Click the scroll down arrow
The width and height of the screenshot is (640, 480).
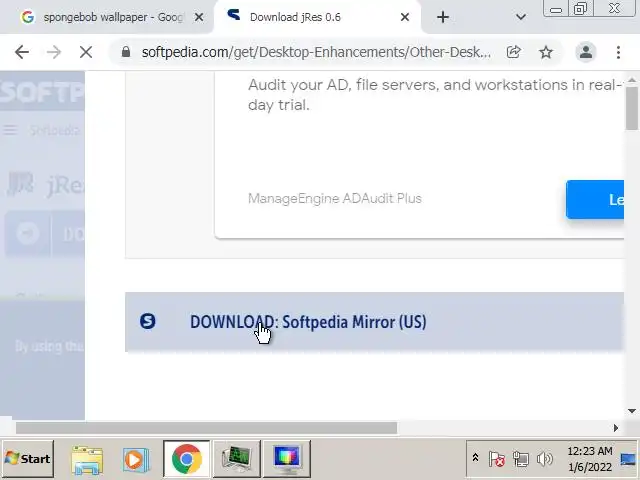click(632, 411)
